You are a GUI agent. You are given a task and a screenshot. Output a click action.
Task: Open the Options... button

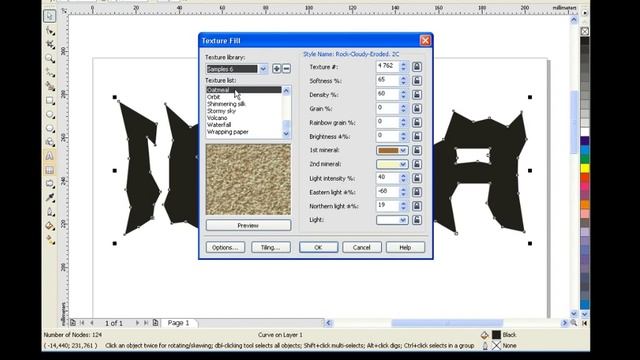(x=225, y=247)
